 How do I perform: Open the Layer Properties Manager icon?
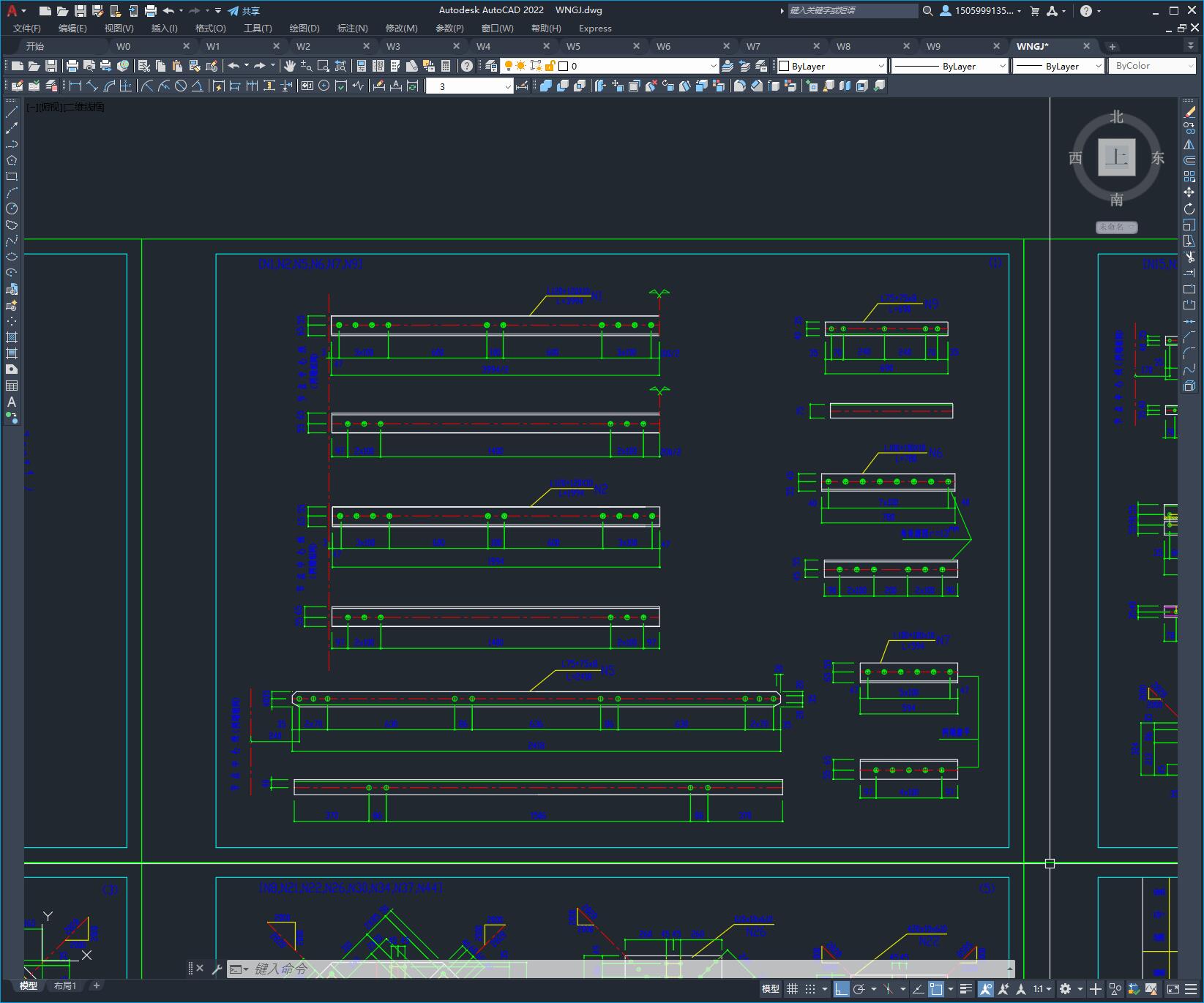point(491,66)
